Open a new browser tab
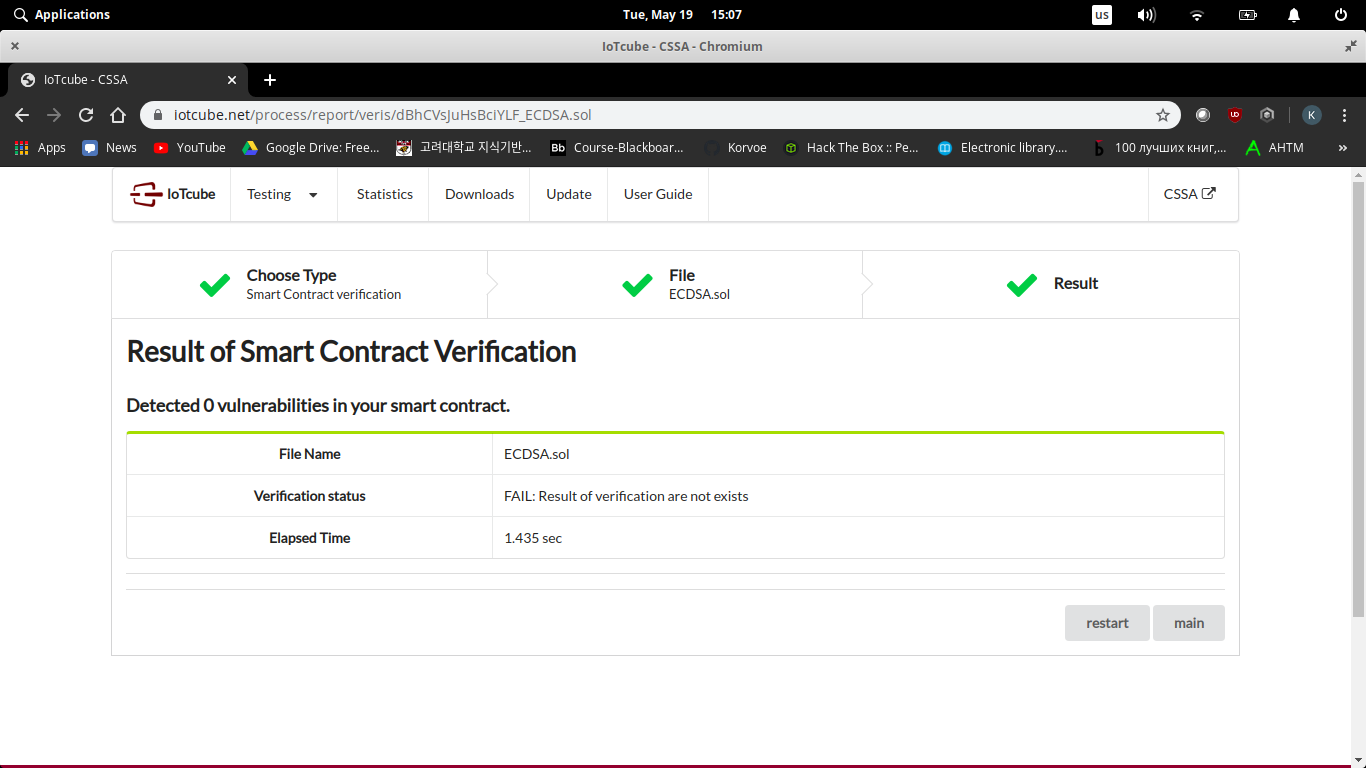 coord(270,80)
